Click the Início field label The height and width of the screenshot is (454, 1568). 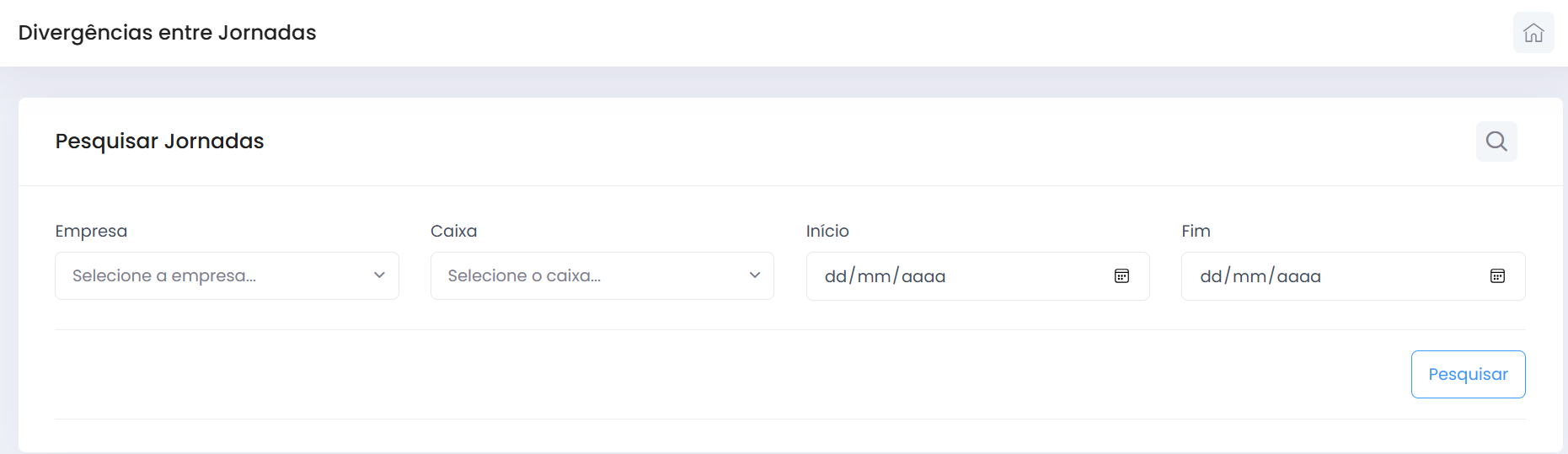coord(827,231)
